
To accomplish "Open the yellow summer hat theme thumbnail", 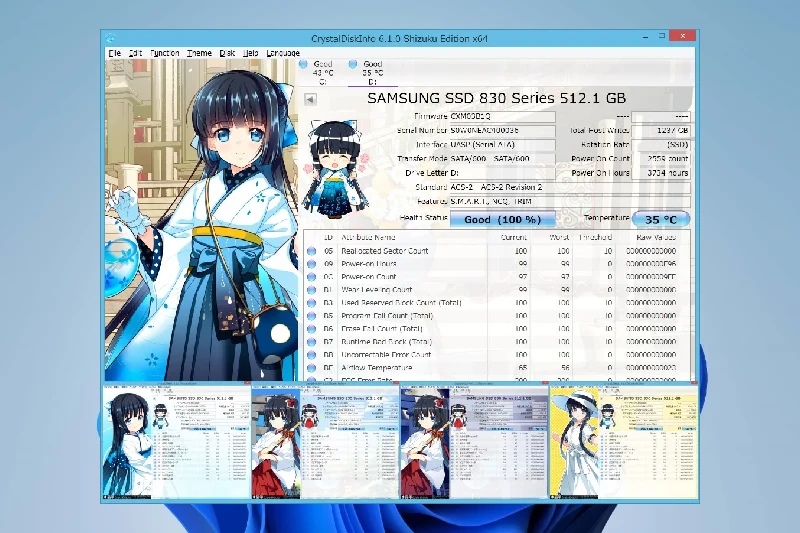I will [x=623, y=442].
